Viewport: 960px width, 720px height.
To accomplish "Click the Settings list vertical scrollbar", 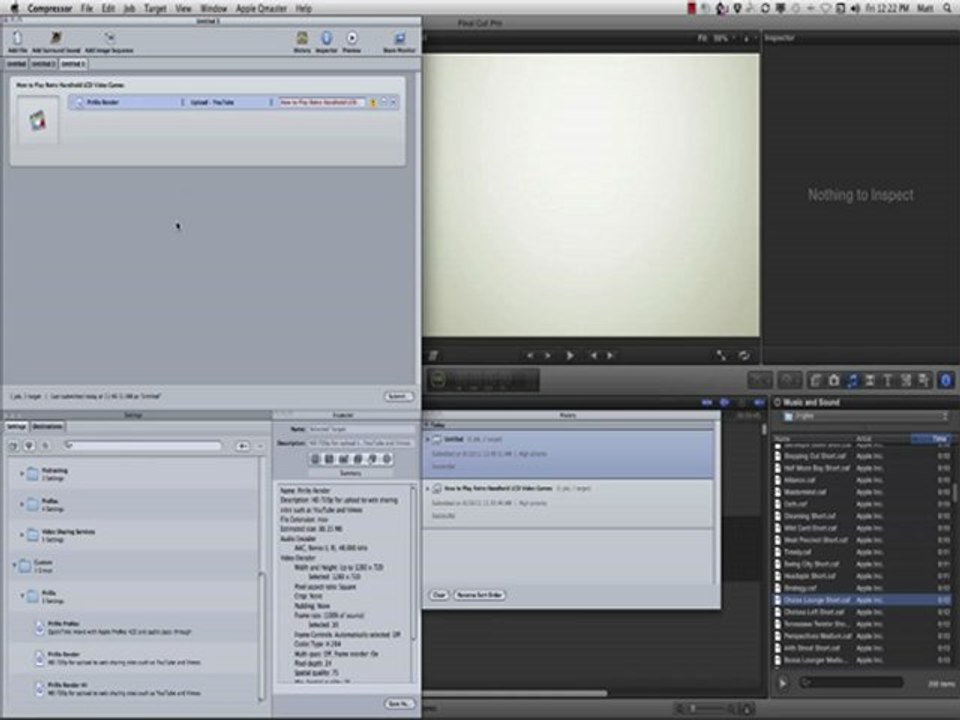I will tap(261, 635).
